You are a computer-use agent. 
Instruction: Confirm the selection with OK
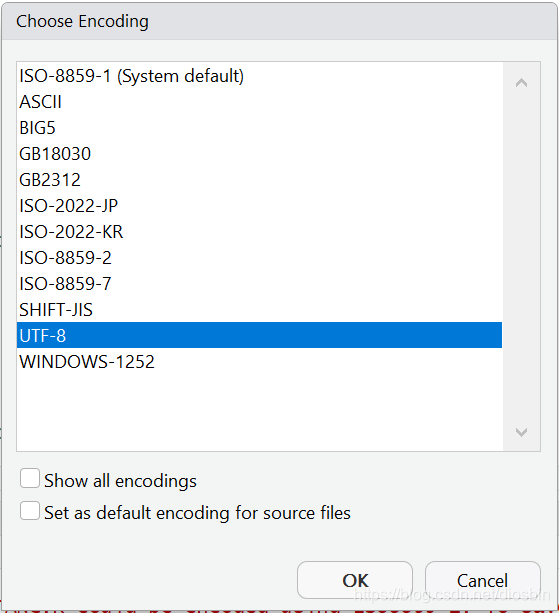click(x=355, y=580)
